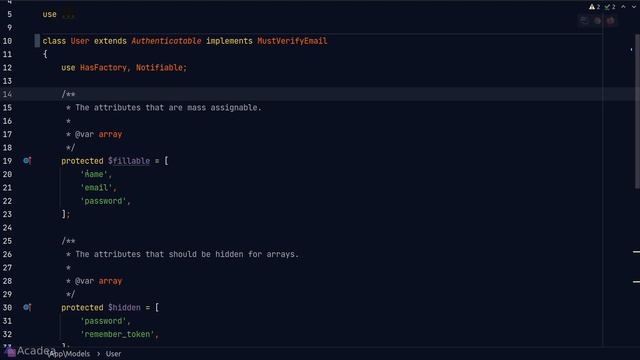
Task: Click the Authenticatable parent class name
Action: [x=166, y=41]
